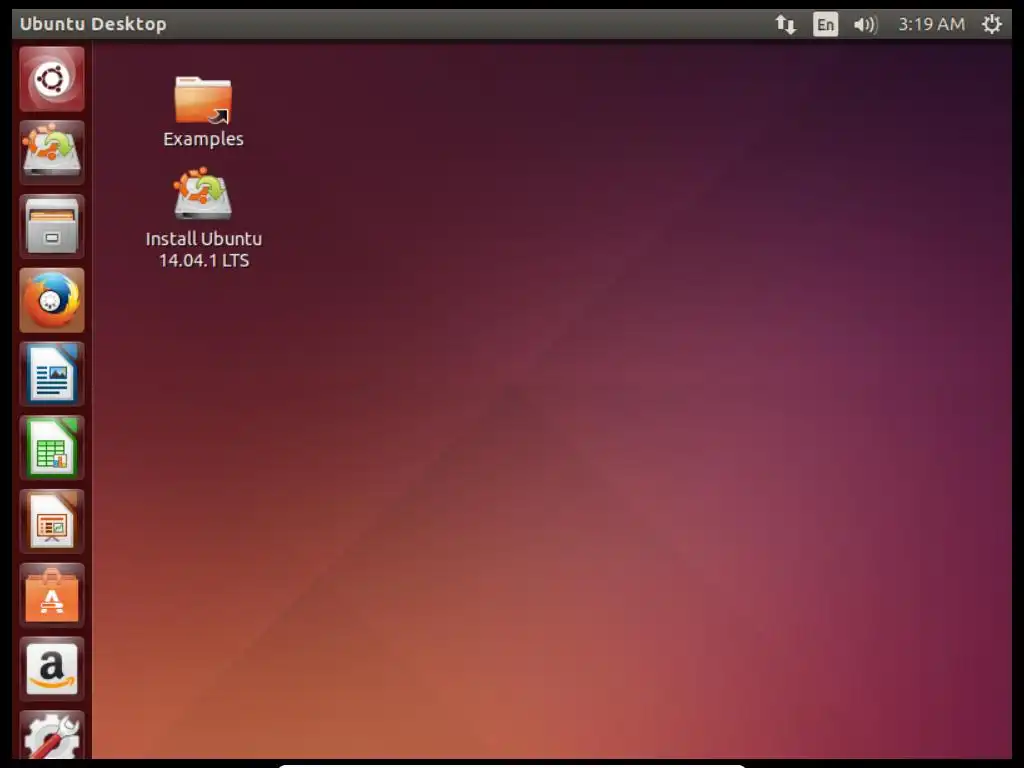This screenshot has width=1024, height=768.
Task: Open Ubuntu Software Center
Action: [x=52, y=596]
